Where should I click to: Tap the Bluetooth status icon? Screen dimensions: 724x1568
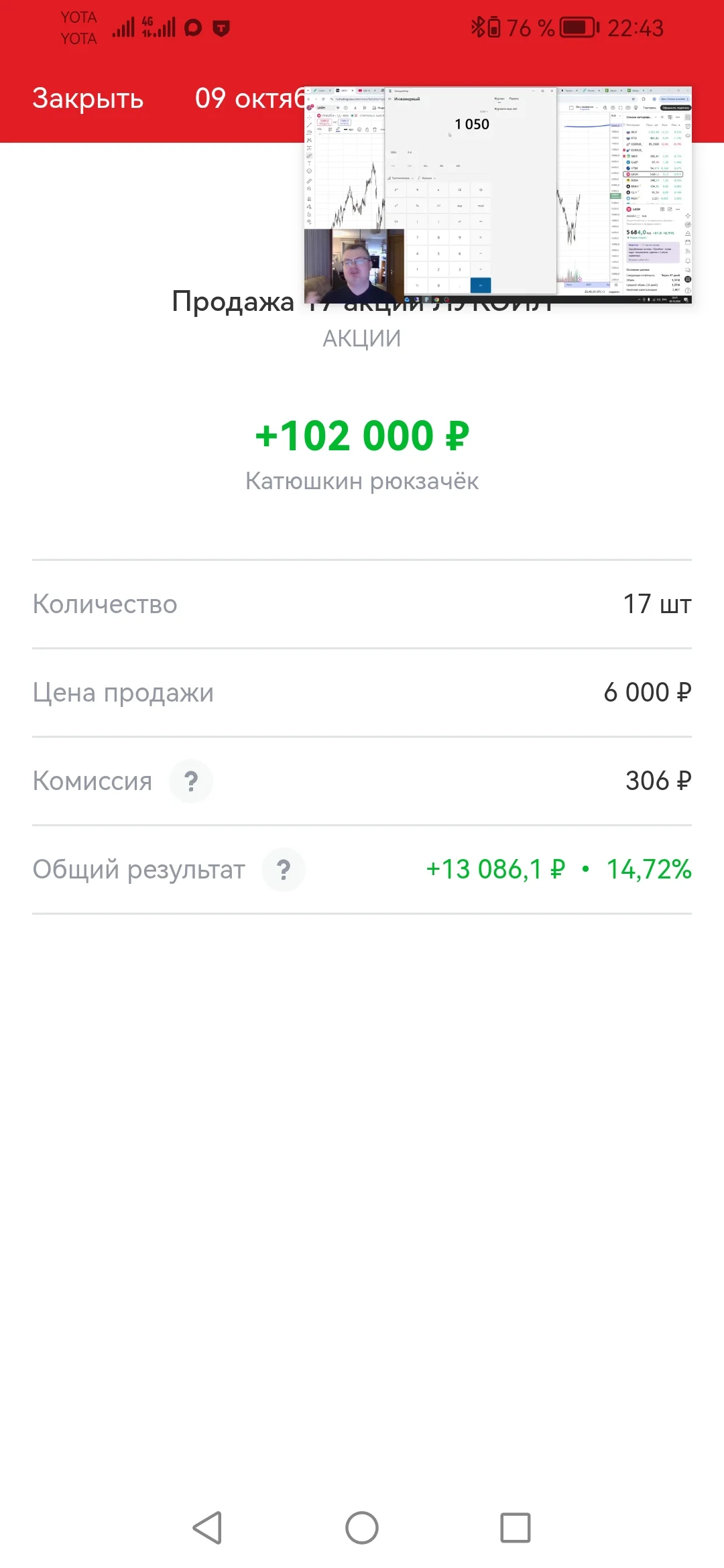(477, 28)
